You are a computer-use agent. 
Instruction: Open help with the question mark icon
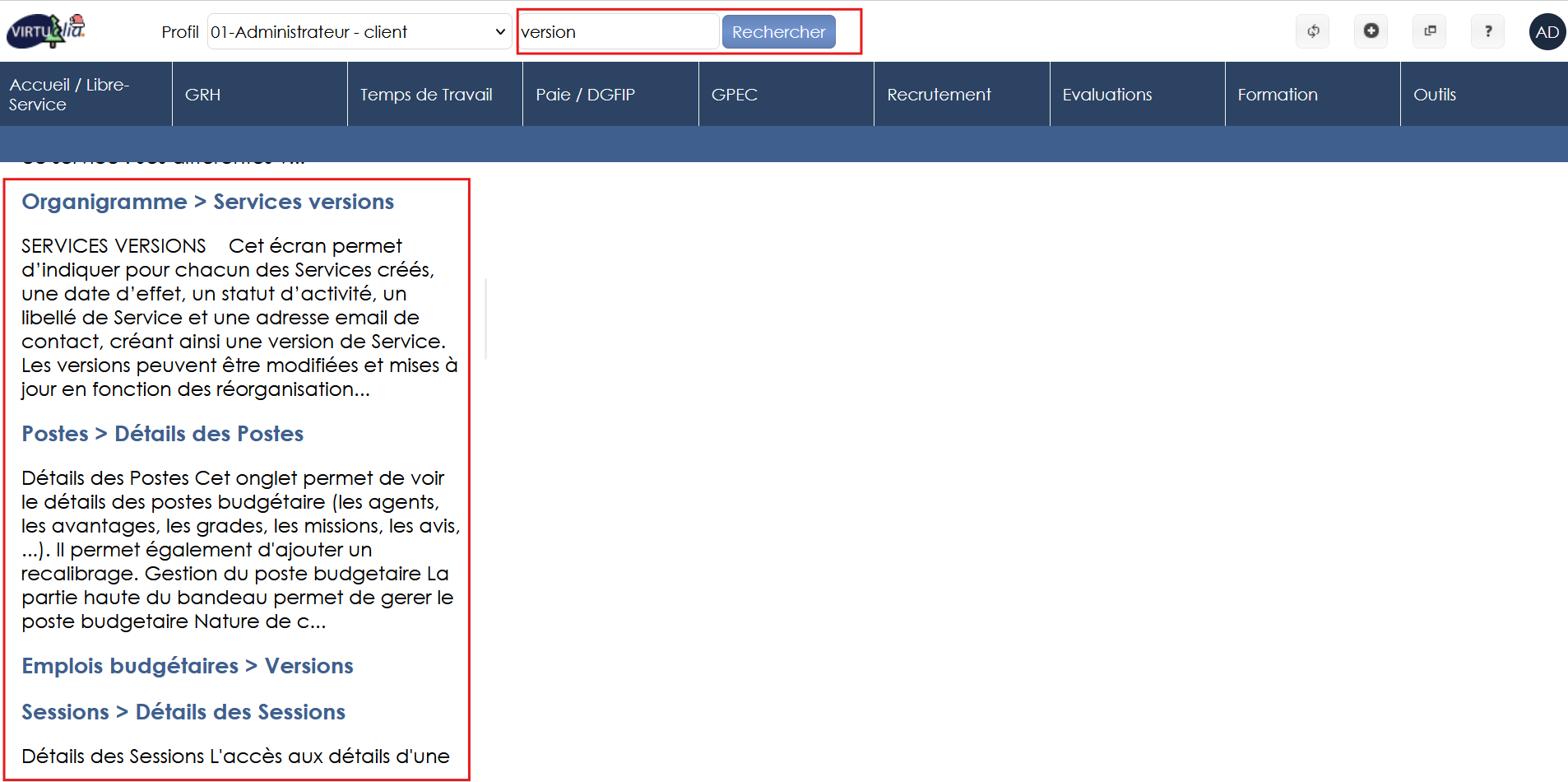(x=1487, y=31)
